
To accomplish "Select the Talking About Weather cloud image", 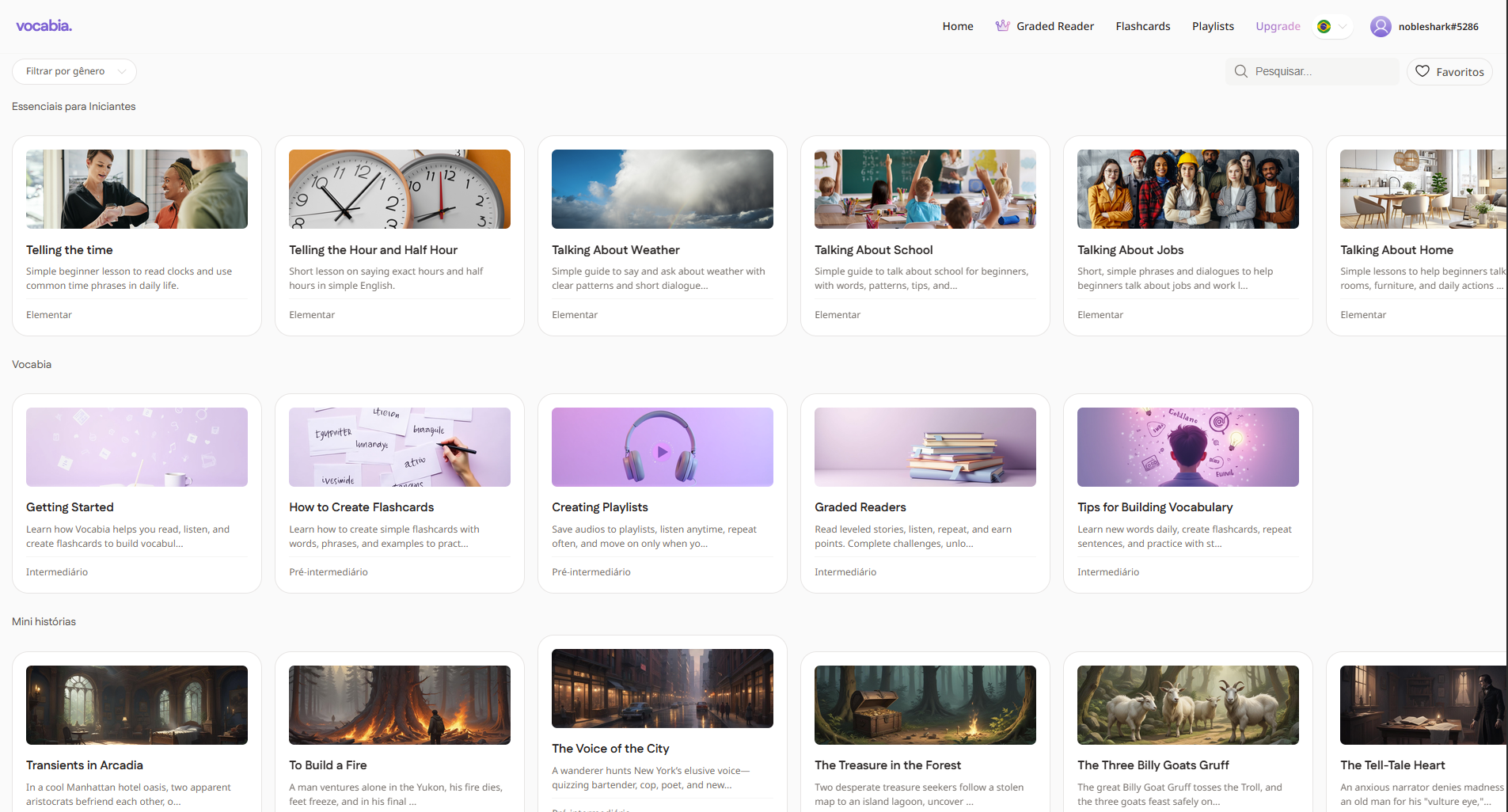I will coord(662,189).
